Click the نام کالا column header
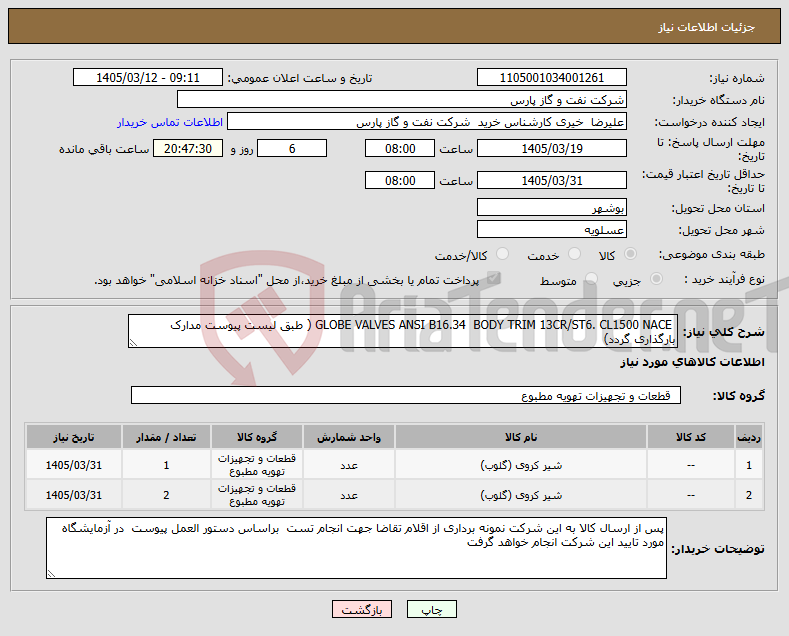789x636 pixels. coord(521,437)
